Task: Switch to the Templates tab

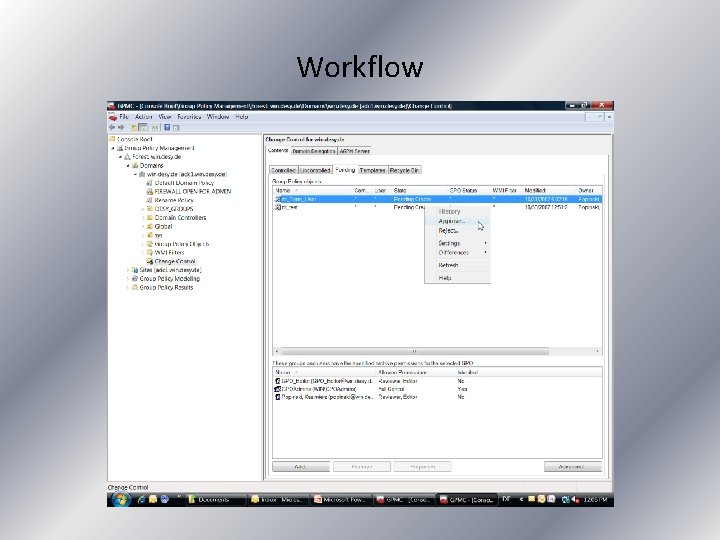Action: tap(373, 170)
